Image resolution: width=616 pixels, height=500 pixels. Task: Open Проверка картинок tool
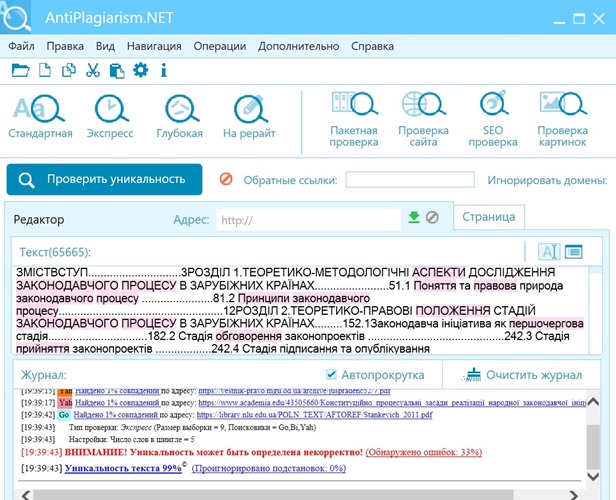coord(562,119)
